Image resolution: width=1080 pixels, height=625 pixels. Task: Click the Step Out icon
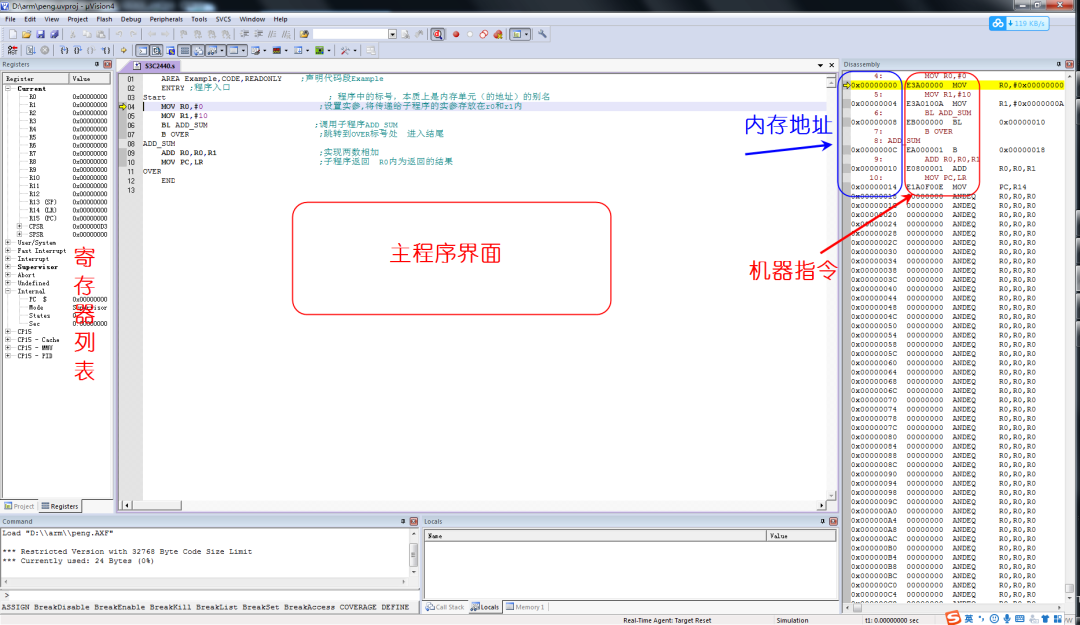coord(92,50)
